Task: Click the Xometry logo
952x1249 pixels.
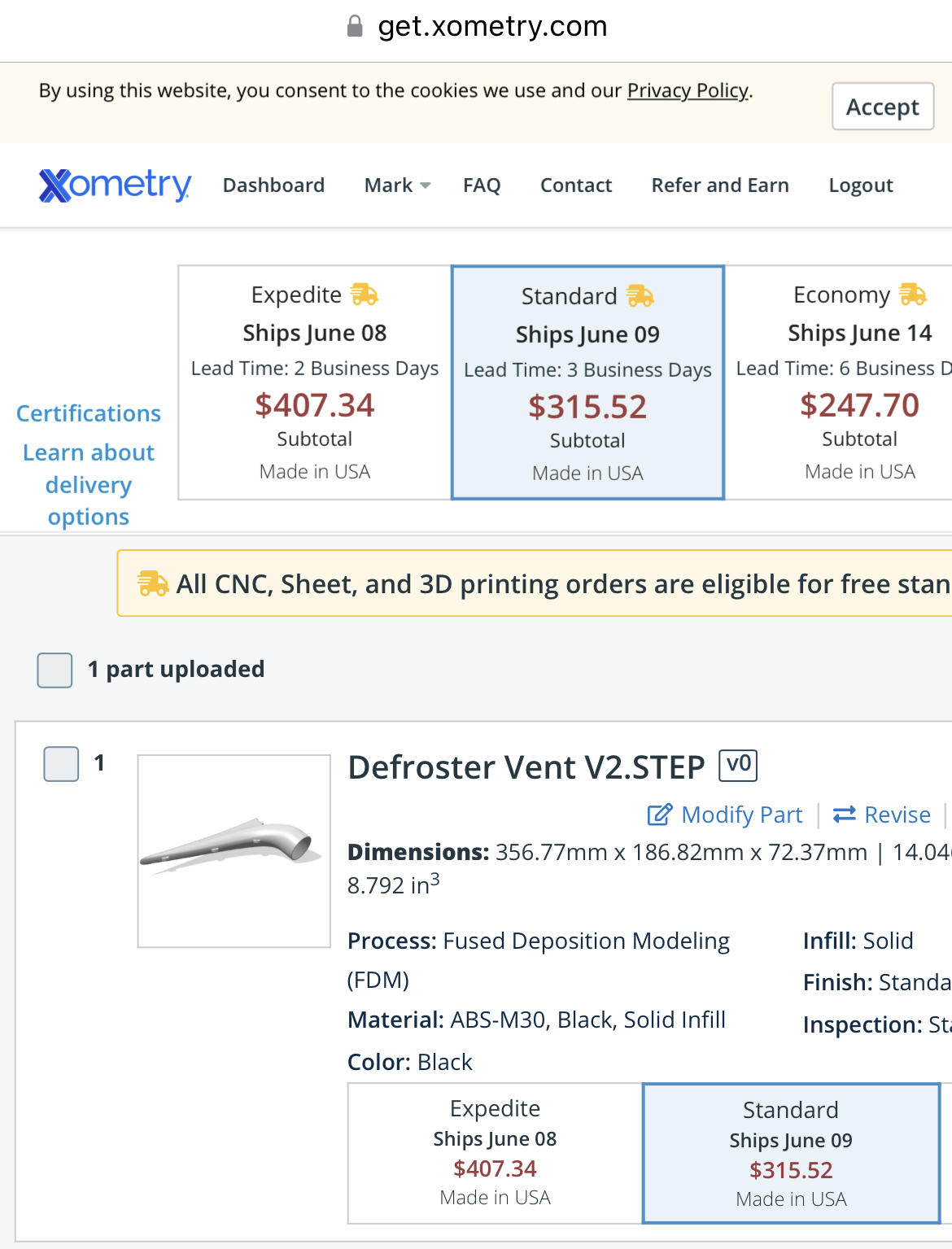Action: click(x=116, y=186)
